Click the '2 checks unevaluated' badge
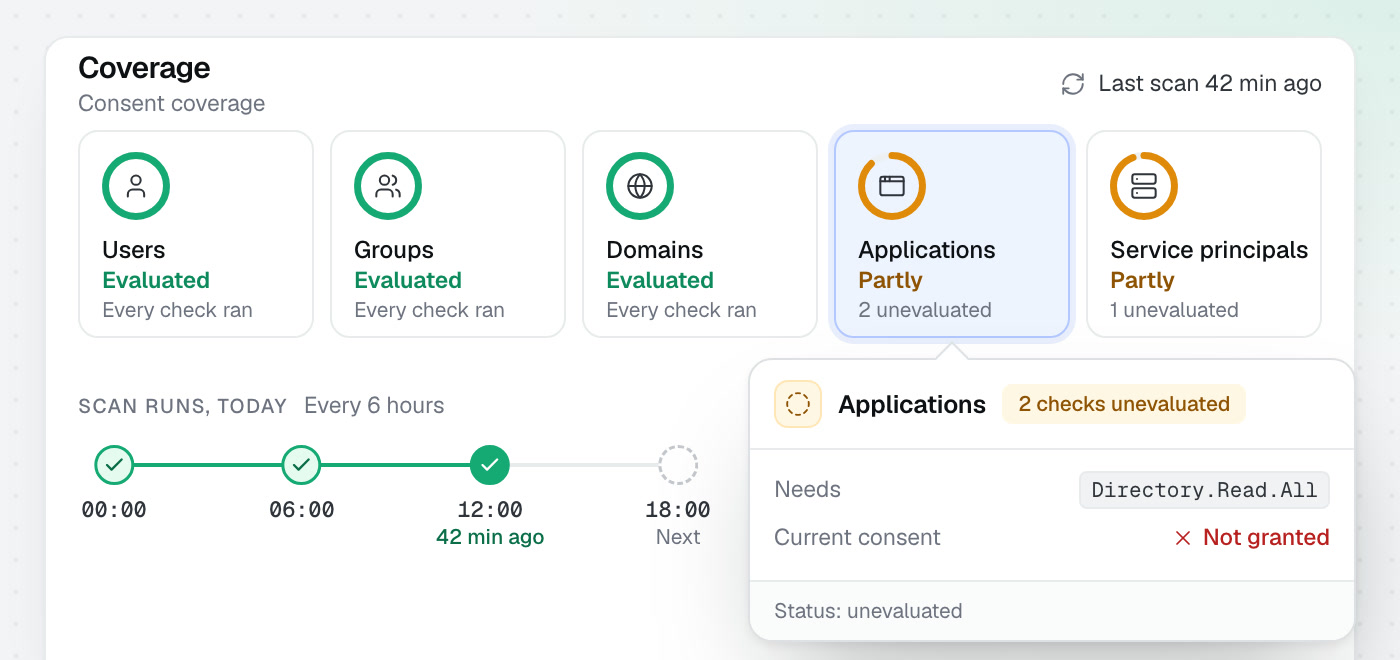1400x660 pixels. pyautogui.click(x=1124, y=404)
